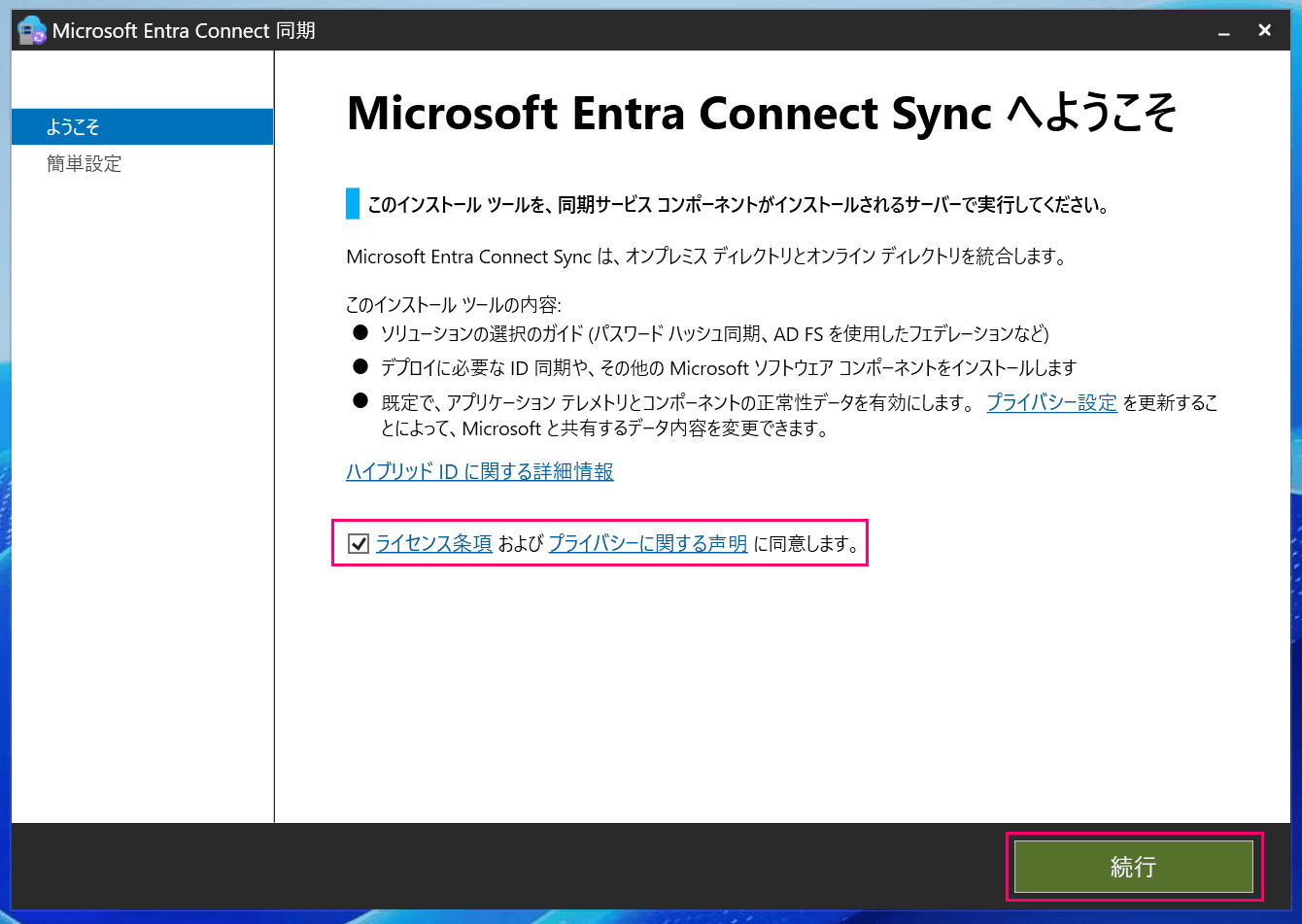Click the Microsoft Entra Connect title bar icon
Viewport: 1302px width, 924px height.
click(x=33, y=30)
